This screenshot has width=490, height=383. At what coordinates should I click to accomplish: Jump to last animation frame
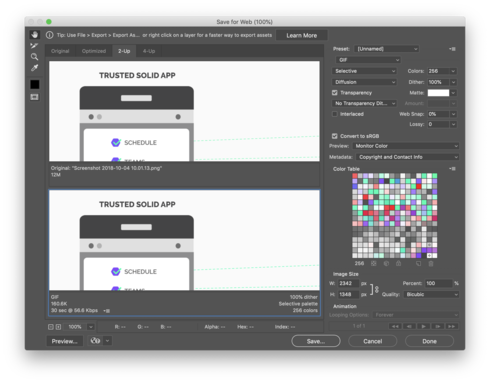pos(452,326)
